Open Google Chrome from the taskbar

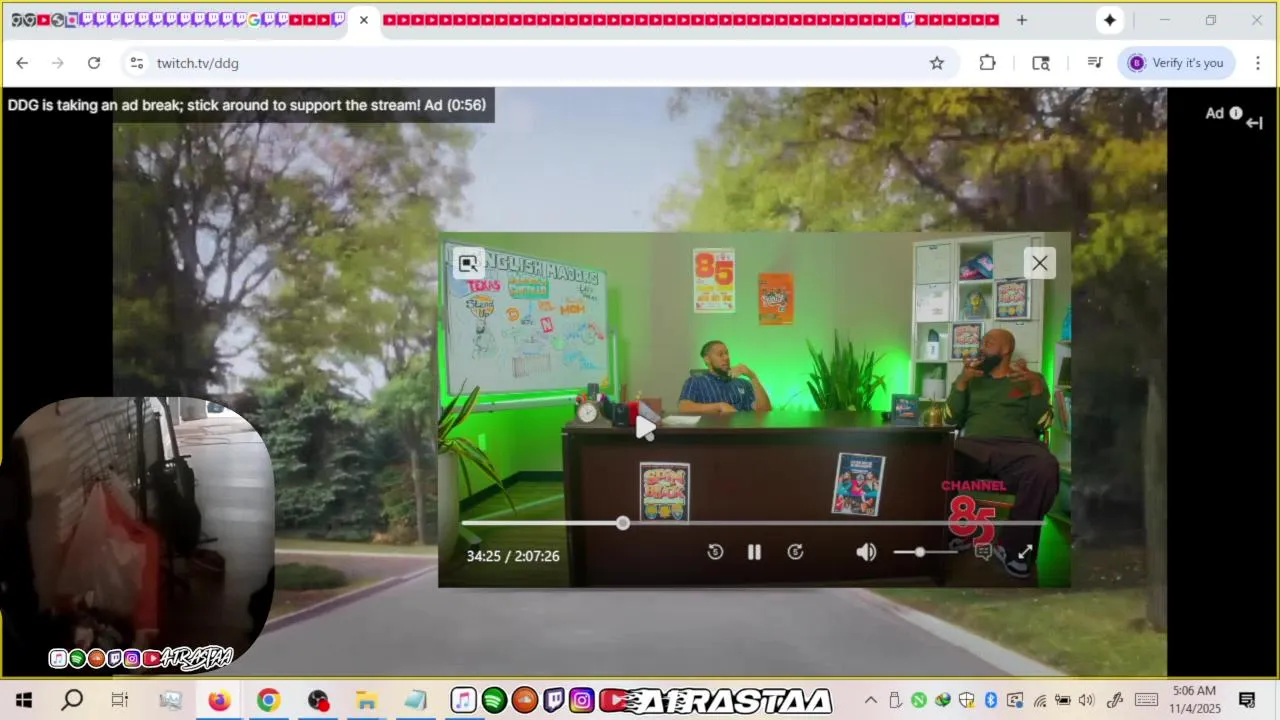coord(268,700)
